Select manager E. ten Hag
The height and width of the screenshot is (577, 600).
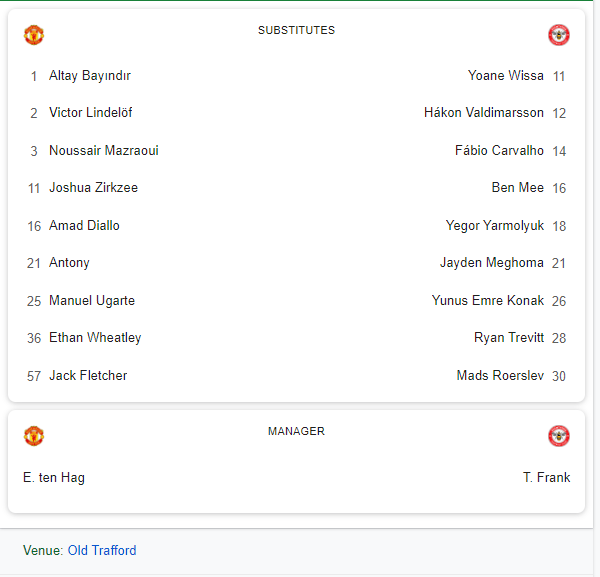coord(54,478)
